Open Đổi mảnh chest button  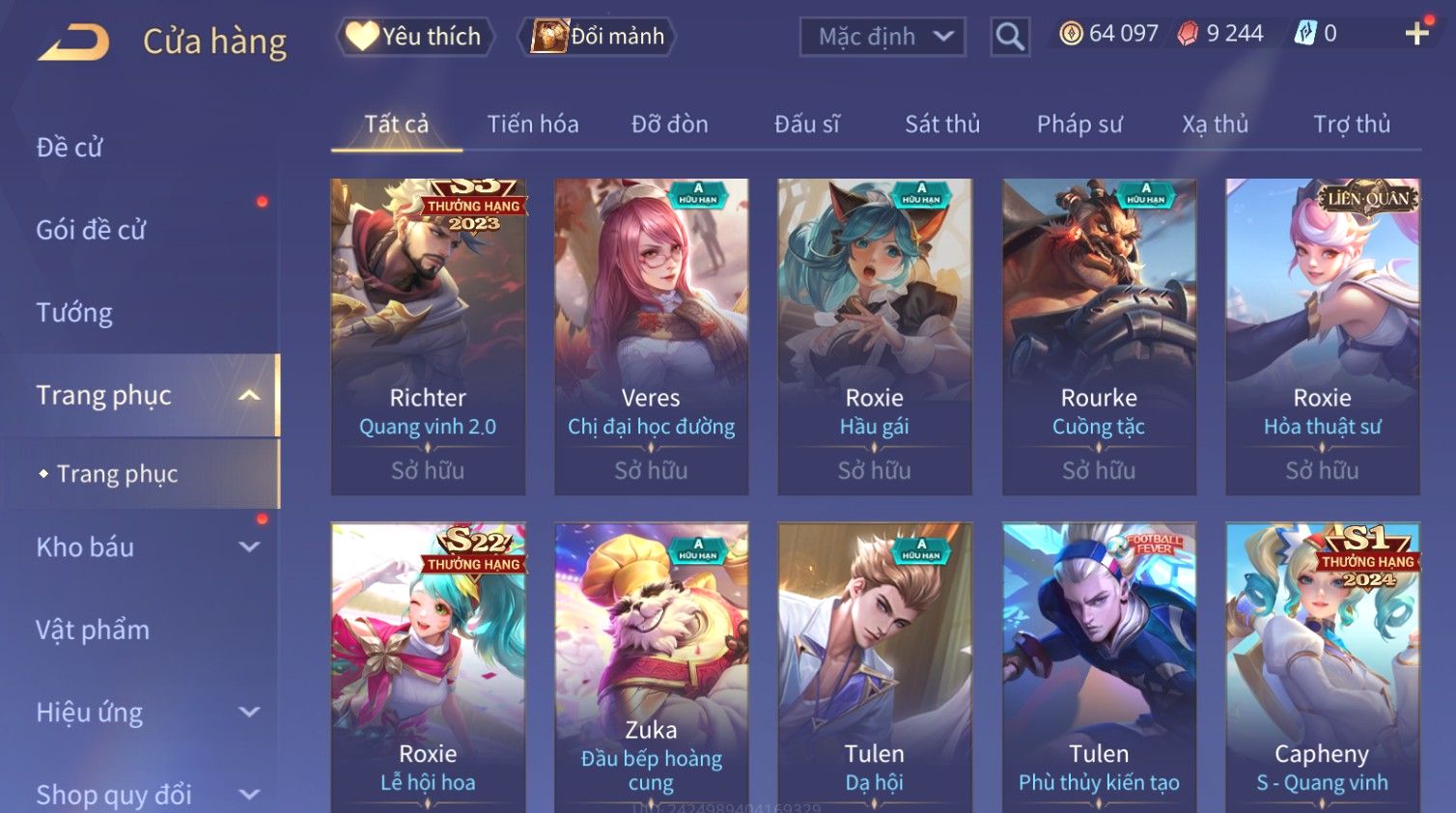click(x=598, y=37)
